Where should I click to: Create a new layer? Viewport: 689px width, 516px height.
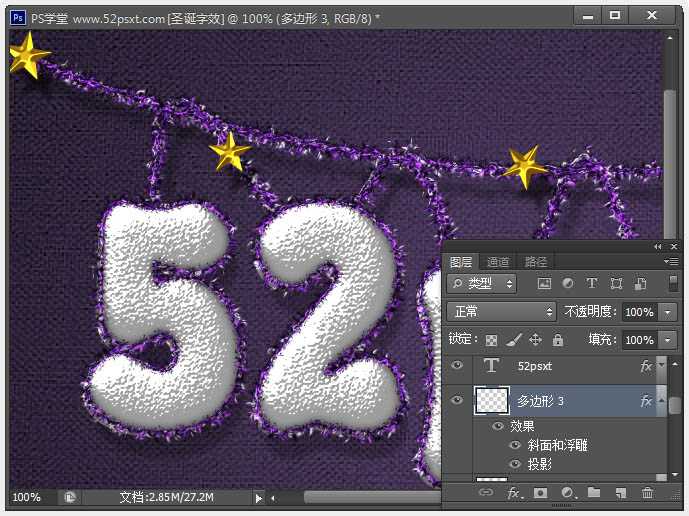point(621,493)
